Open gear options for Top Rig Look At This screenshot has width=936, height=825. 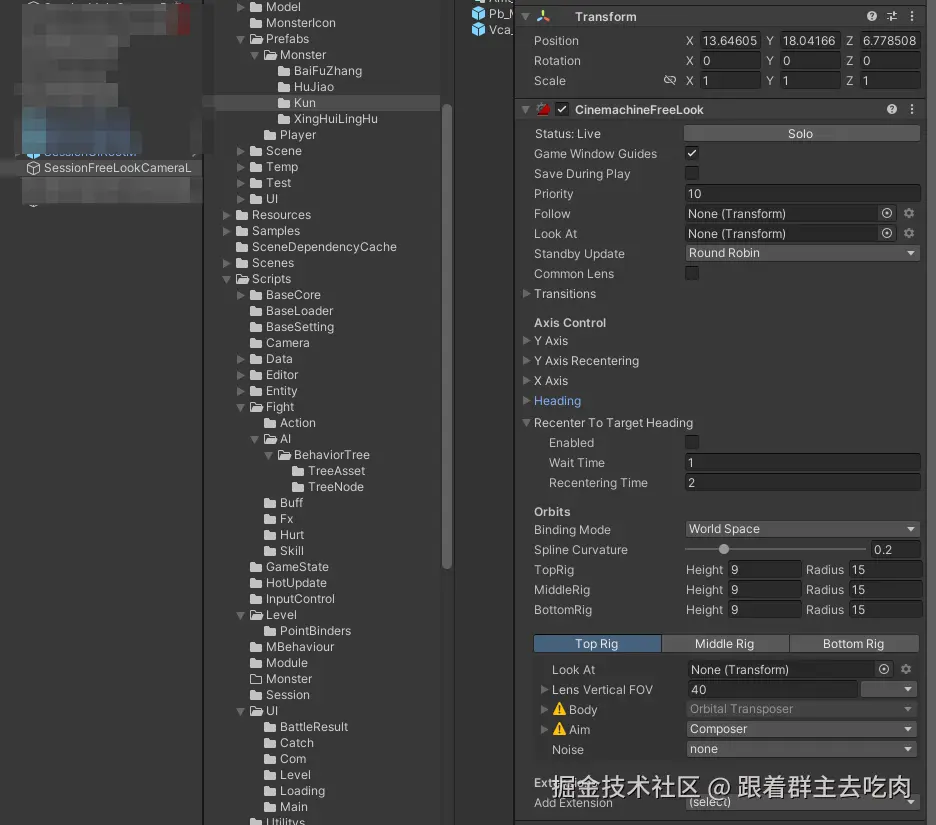click(906, 669)
